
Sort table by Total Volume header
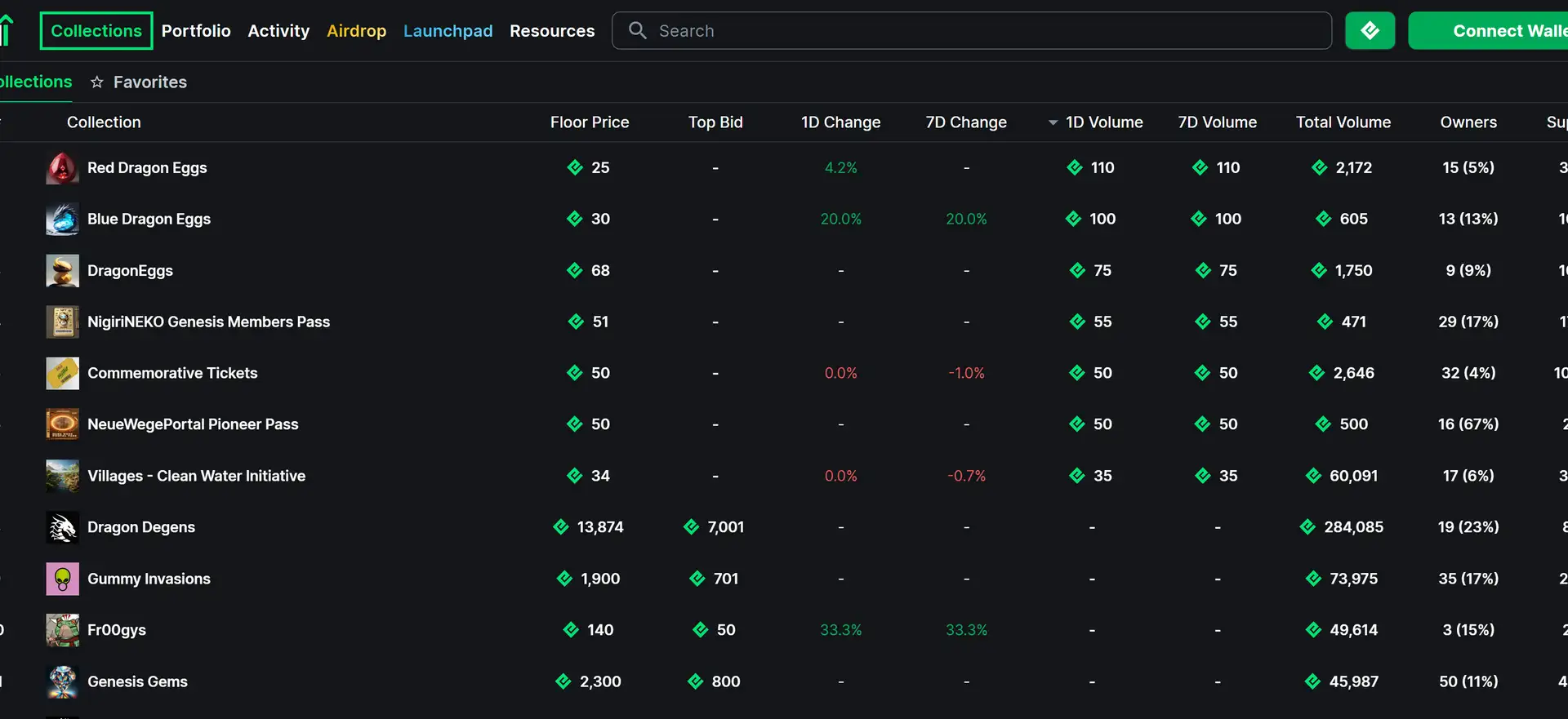click(x=1343, y=122)
